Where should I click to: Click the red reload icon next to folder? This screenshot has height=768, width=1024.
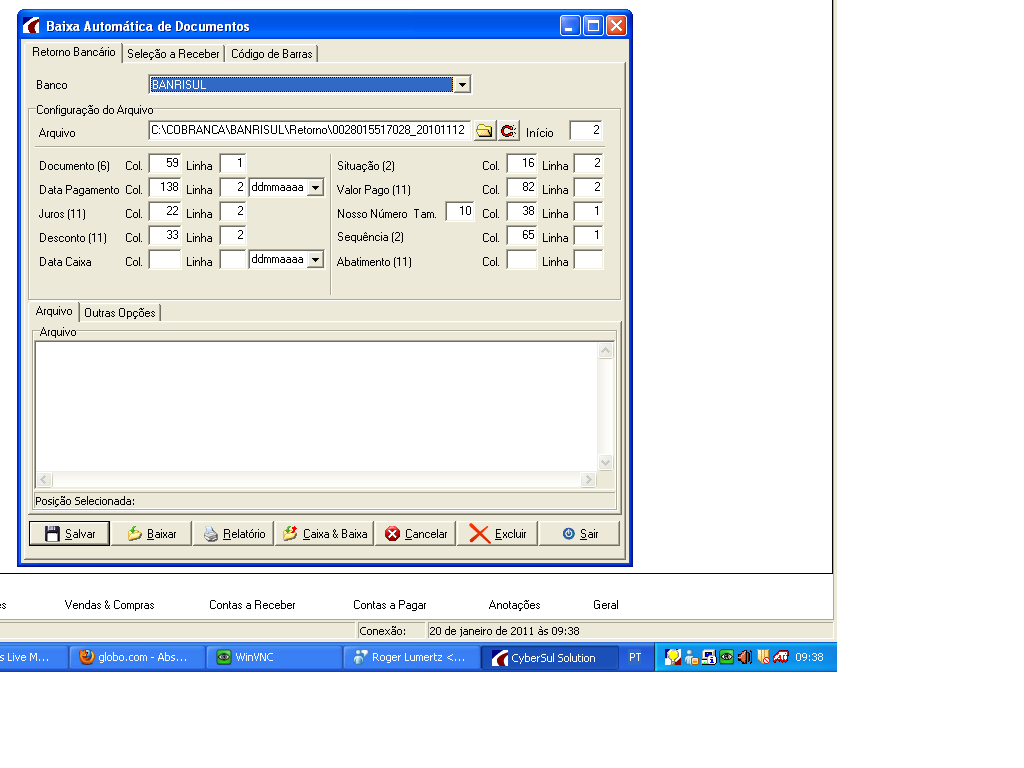click(x=508, y=131)
